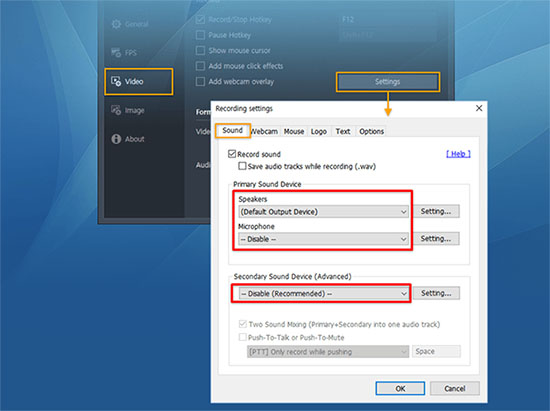Open the Microphone device dropdown
This screenshot has height=411, width=550.
(323, 239)
